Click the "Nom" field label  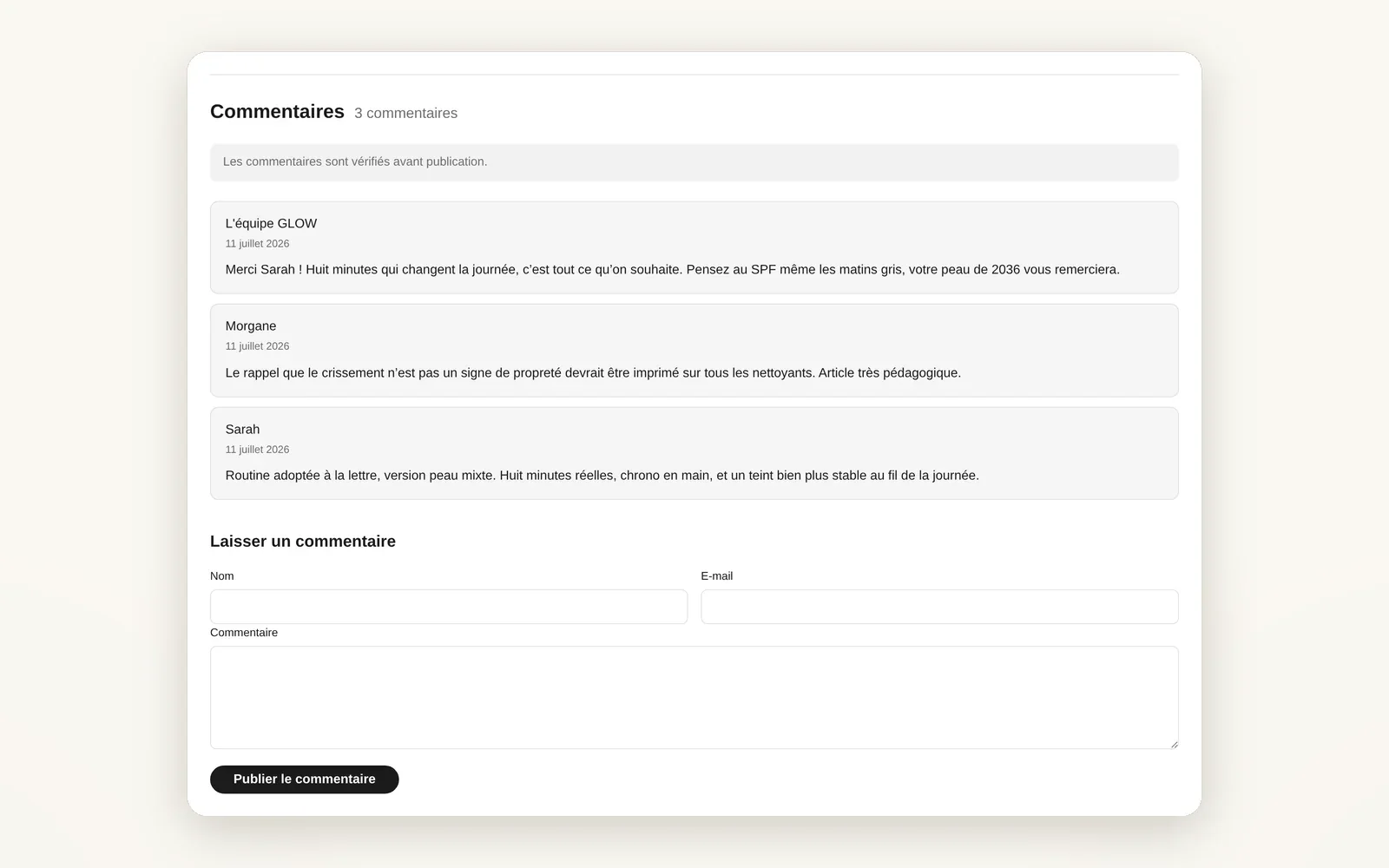[x=221, y=576]
